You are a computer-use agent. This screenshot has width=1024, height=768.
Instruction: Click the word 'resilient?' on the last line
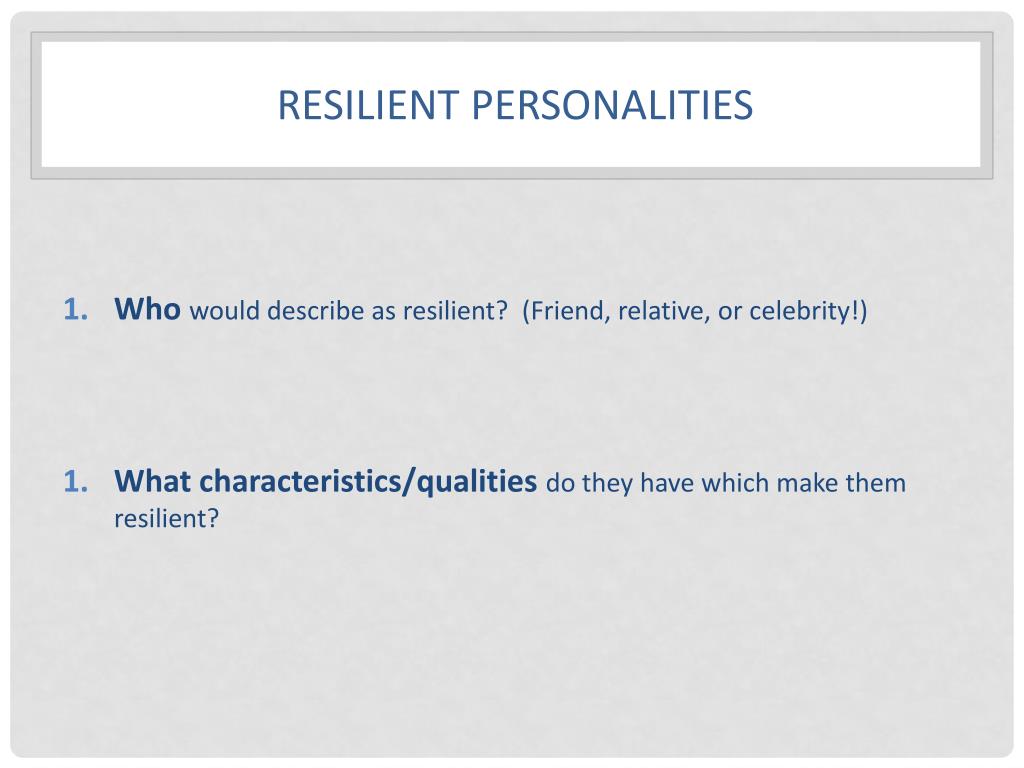tap(167, 519)
